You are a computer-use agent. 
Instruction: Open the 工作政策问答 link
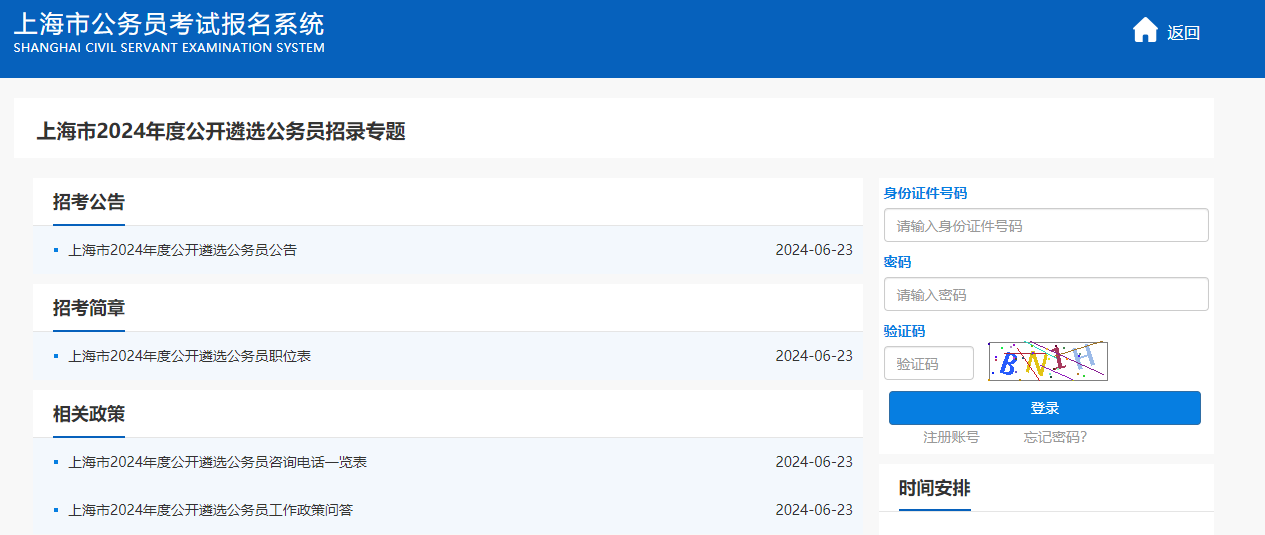[210, 510]
